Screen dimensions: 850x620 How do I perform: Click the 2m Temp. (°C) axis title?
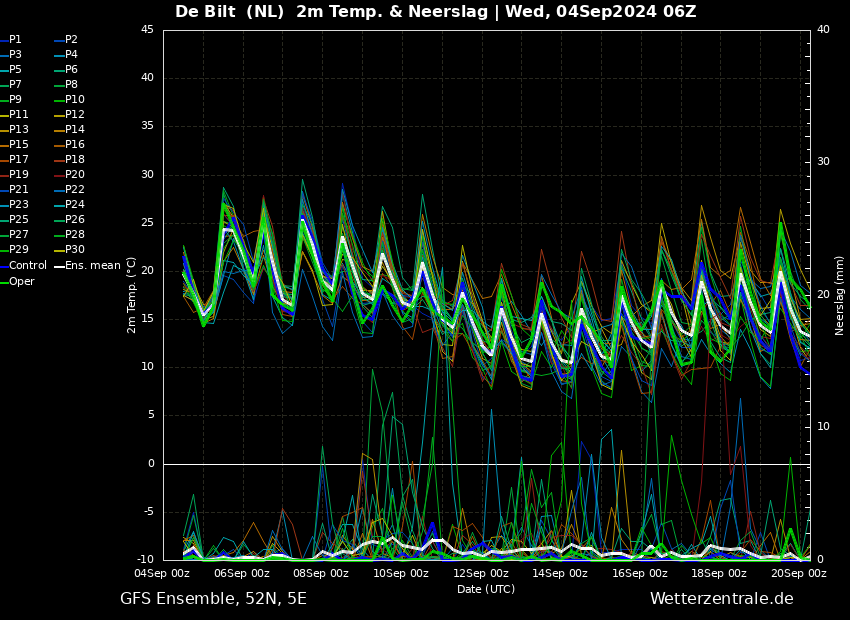132,295
